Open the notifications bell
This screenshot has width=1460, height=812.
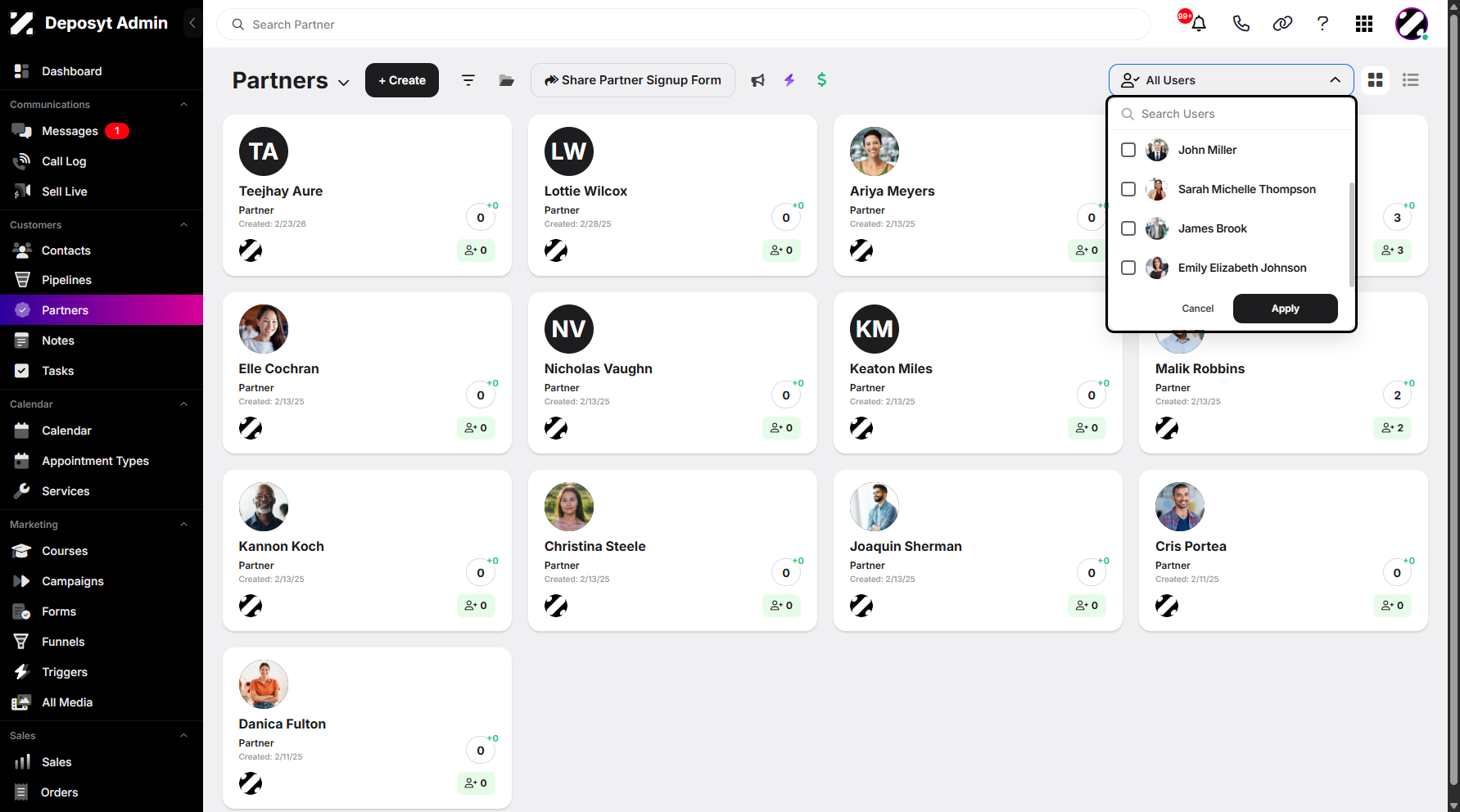click(x=1199, y=24)
